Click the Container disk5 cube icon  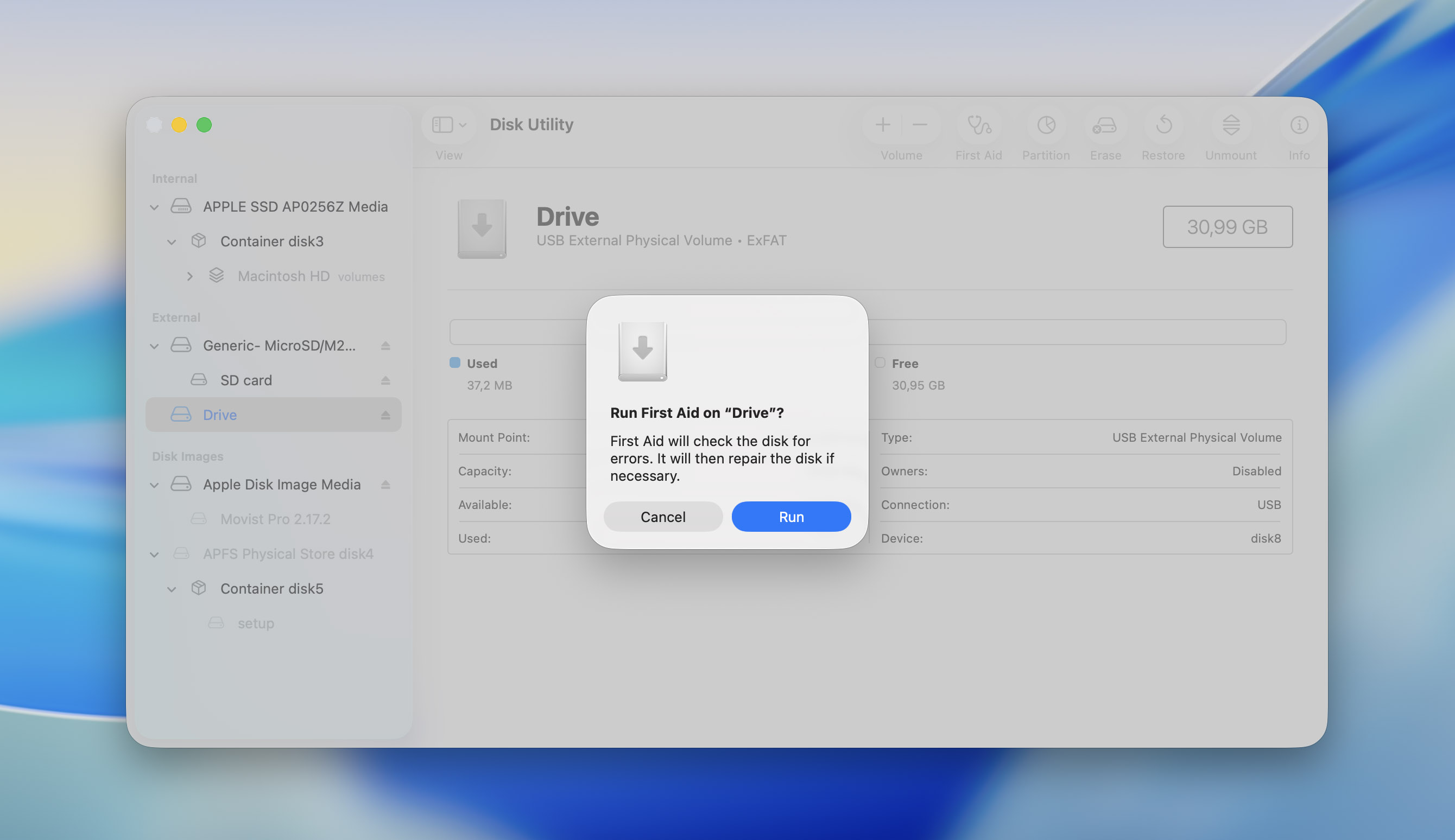199,588
